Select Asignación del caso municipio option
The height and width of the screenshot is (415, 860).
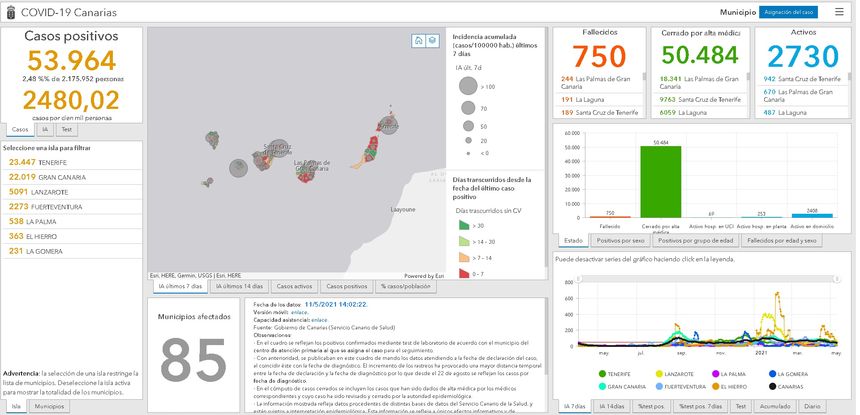coord(788,12)
